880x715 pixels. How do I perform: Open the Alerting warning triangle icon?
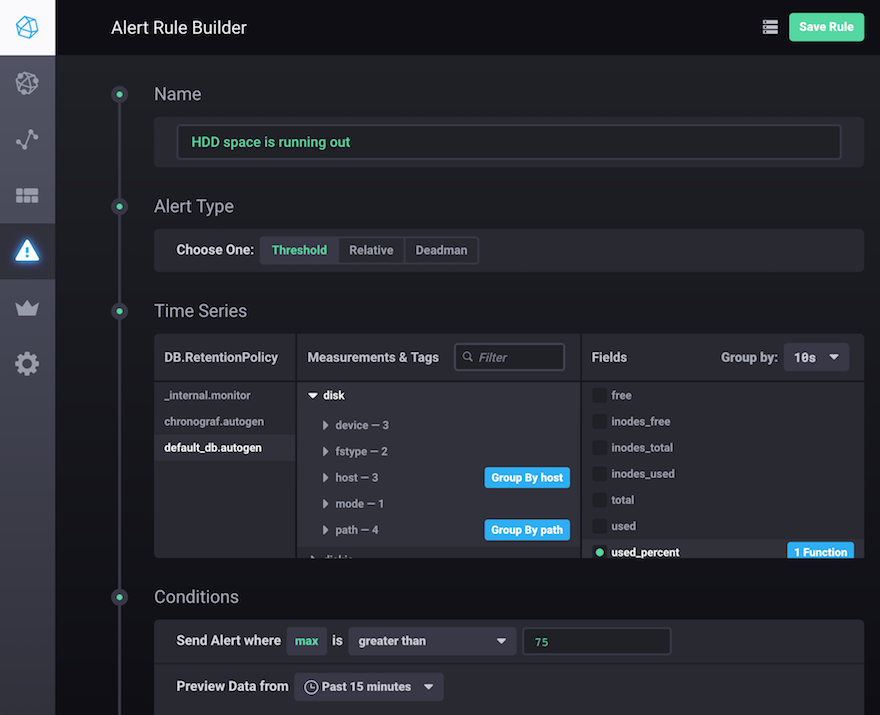coord(27,251)
